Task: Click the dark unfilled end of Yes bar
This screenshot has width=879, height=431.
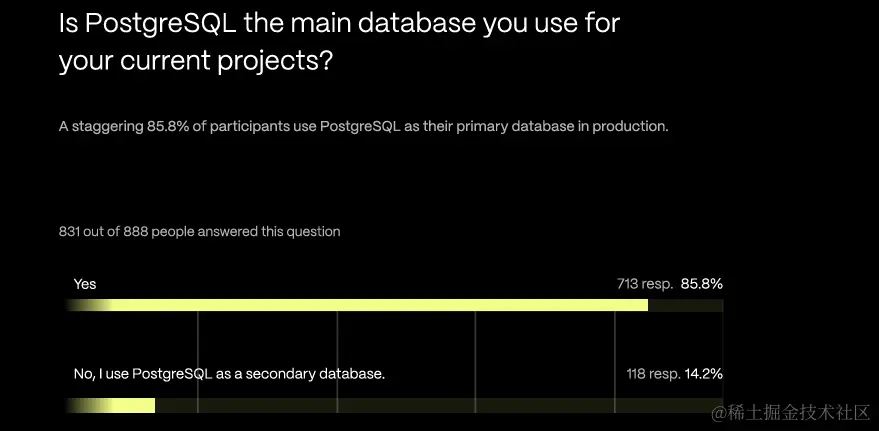Action: (x=686, y=305)
